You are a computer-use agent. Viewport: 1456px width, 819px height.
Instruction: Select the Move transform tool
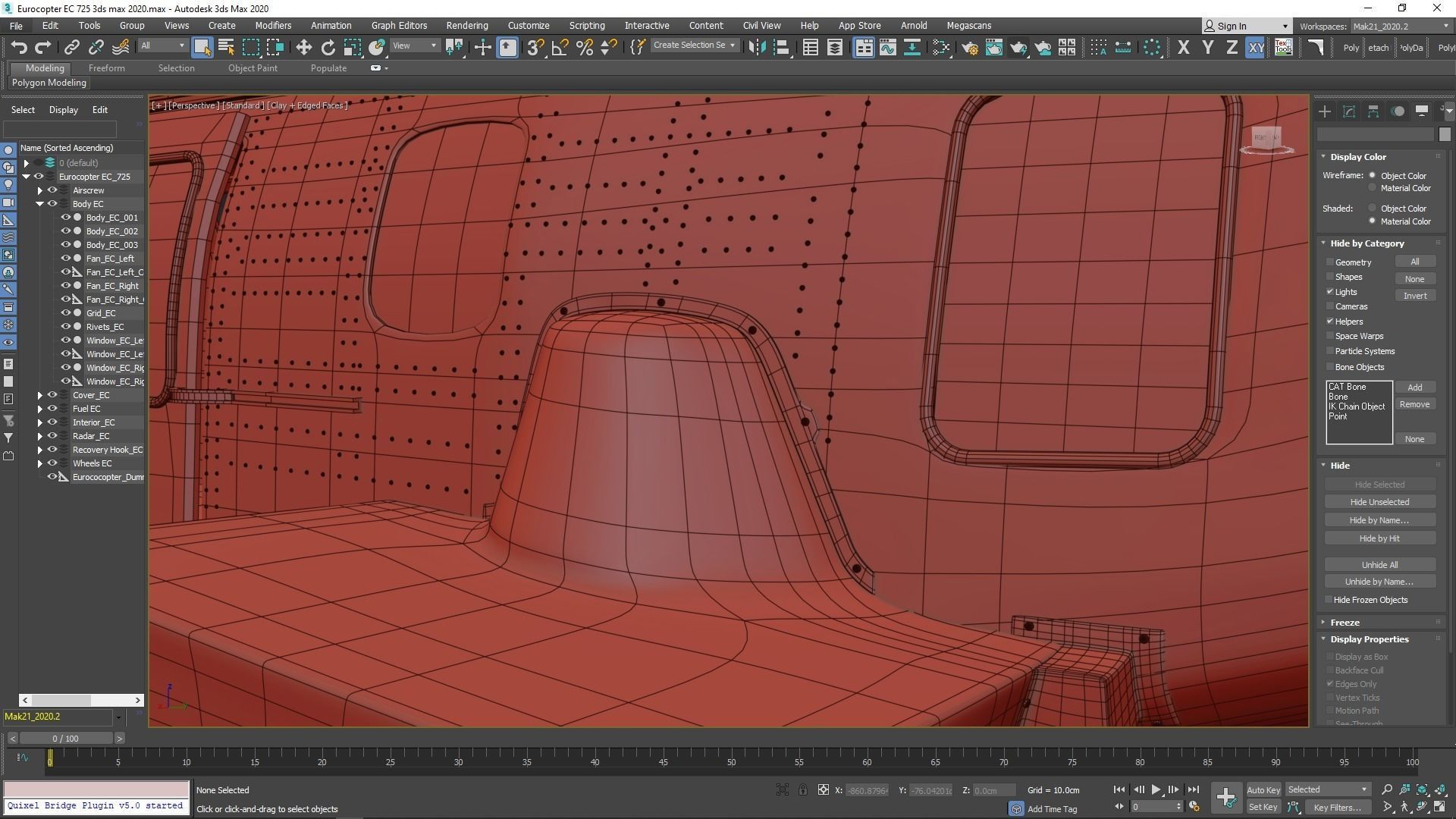click(303, 48)
